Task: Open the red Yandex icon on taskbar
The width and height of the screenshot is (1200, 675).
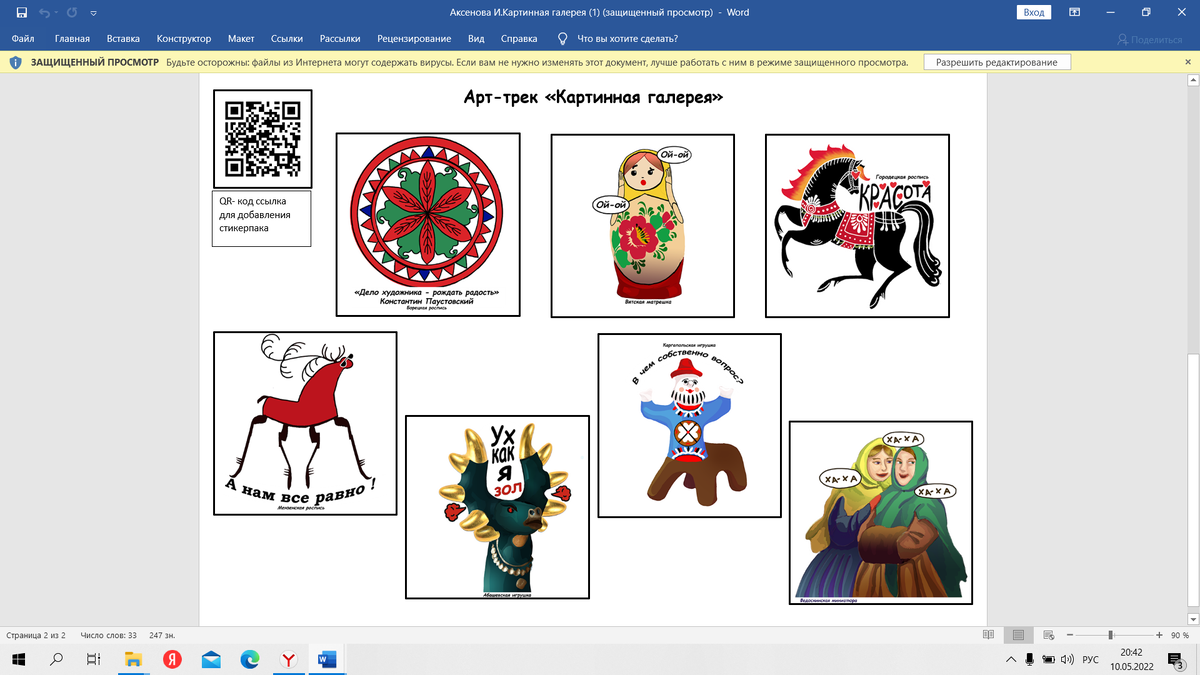Action: (x=172, y=659)
